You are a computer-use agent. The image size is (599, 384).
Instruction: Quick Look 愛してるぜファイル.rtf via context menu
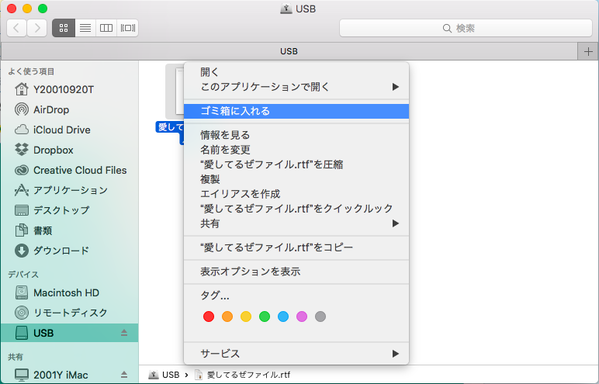296,209
